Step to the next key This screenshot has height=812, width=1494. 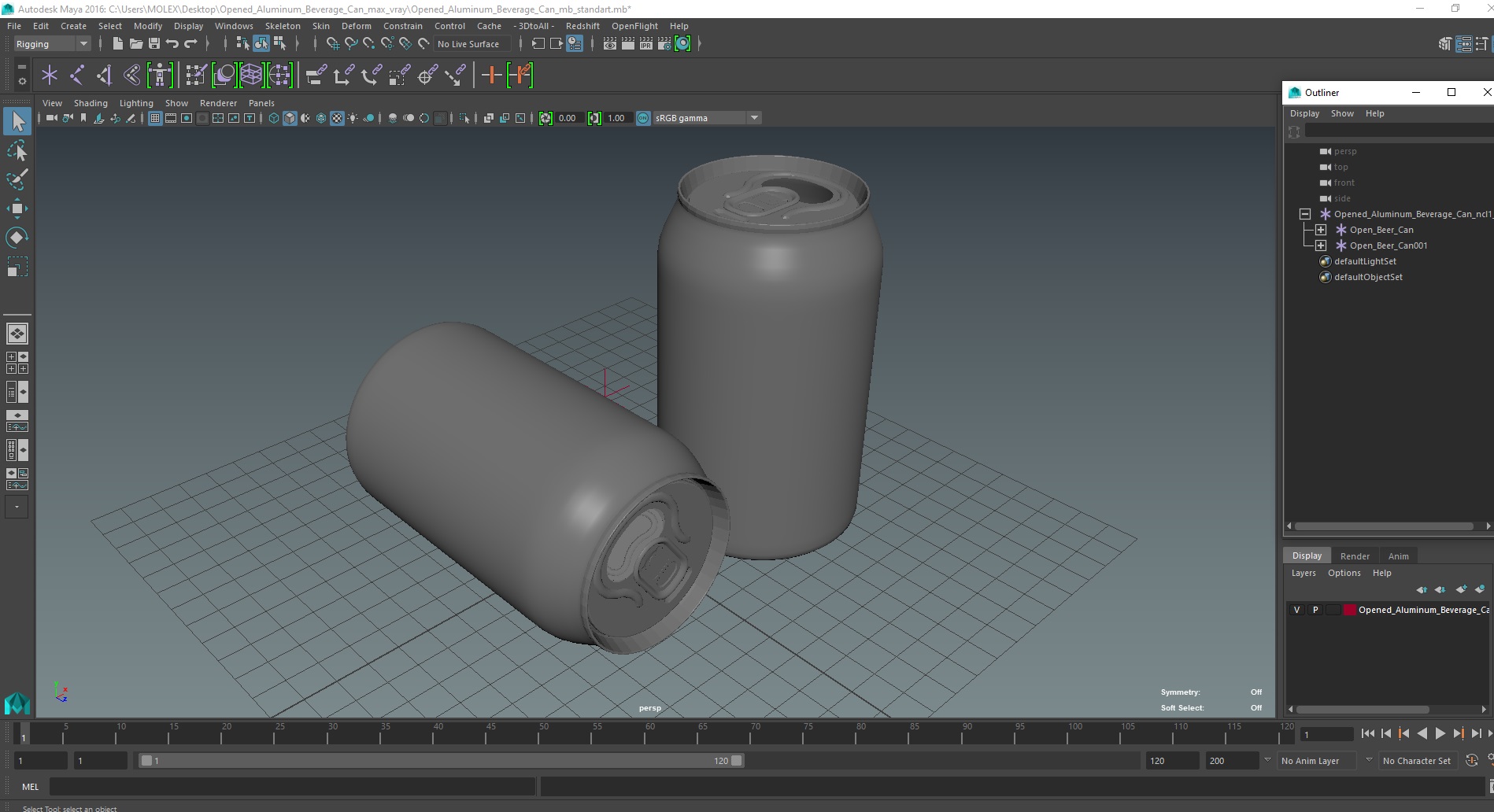(1458, 733)
